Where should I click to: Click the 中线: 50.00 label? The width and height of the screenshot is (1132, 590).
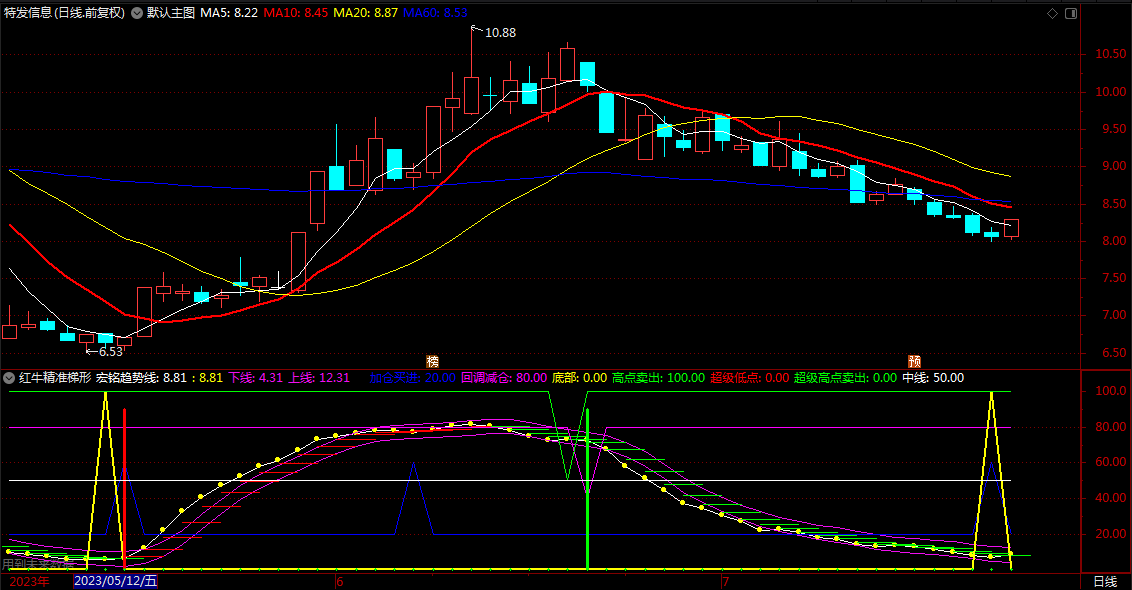click(x=933, y=378)
